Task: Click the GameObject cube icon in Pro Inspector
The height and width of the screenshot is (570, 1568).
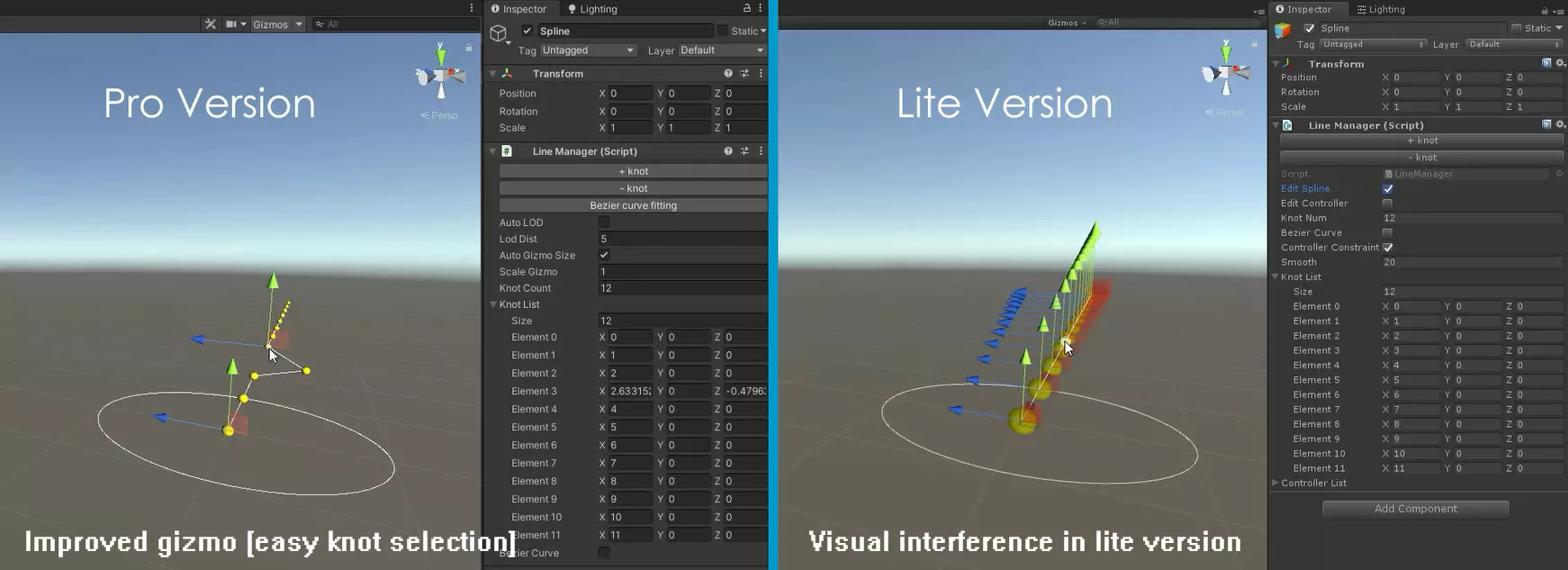Action: coord(499,34)
